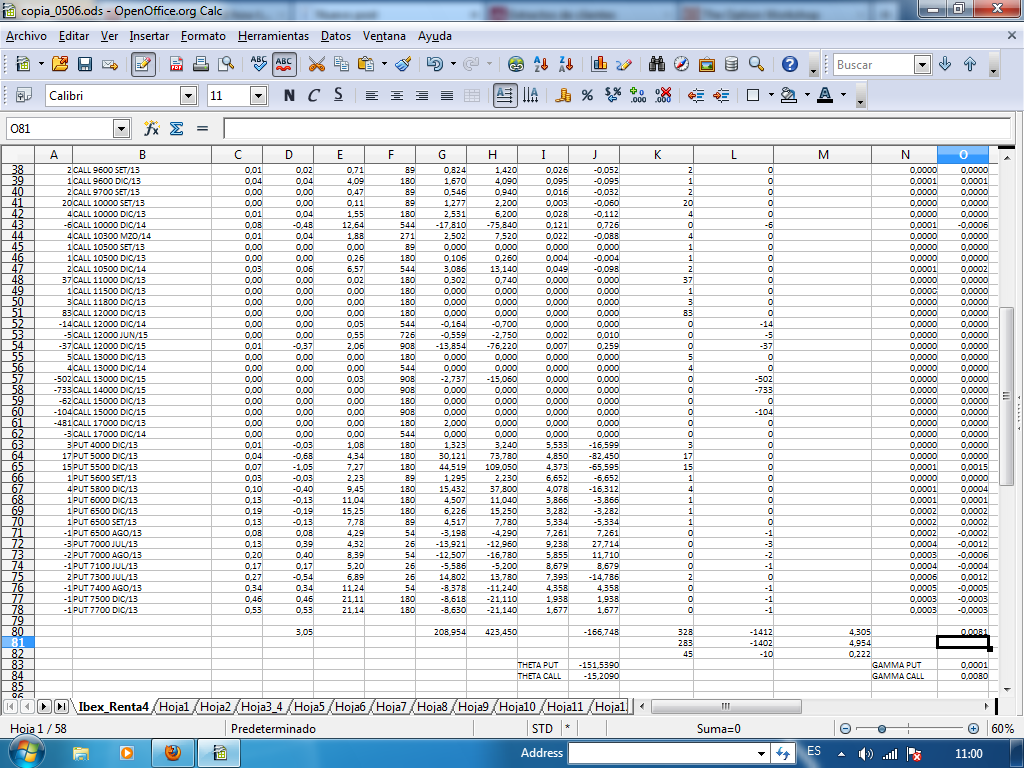Image resolution: width=1024 pixels, height=768 pixels.
Task: Open the Archivo menu
Action: click(26, 36)
